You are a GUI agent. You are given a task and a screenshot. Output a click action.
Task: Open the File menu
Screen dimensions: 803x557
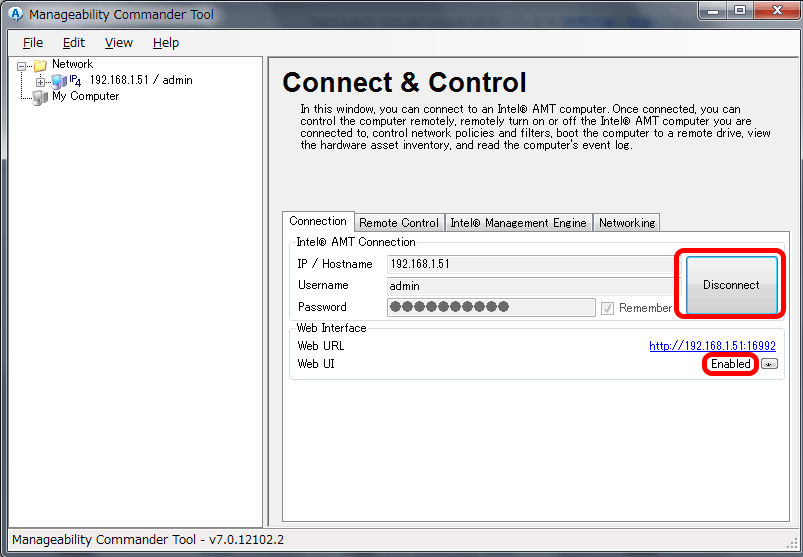click(x=33, y=42)
